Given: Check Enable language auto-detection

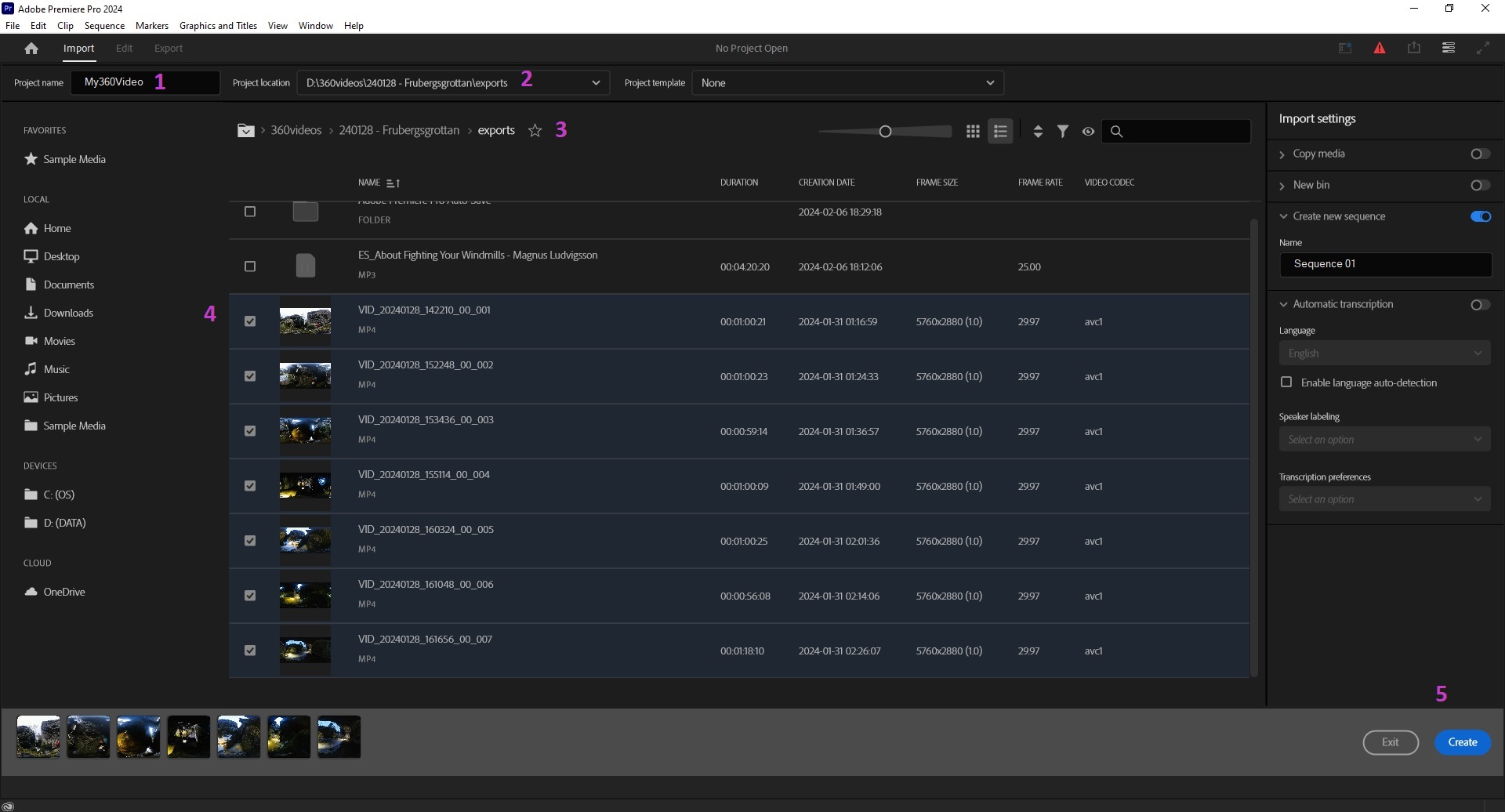Looking at the screenshot, I should (1286, 382).
